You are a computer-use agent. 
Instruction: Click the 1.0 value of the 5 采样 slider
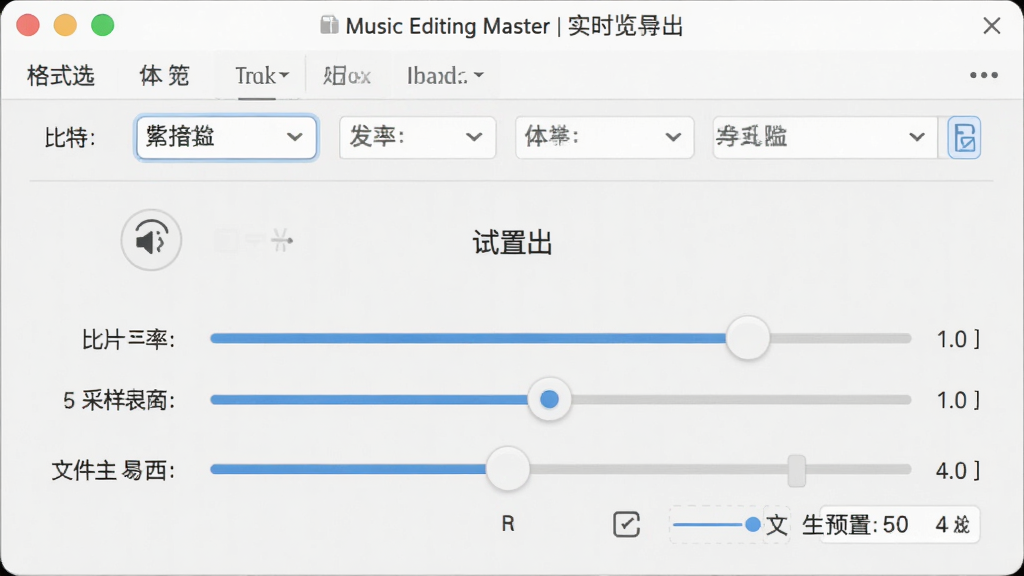click(x=958, y=400)
